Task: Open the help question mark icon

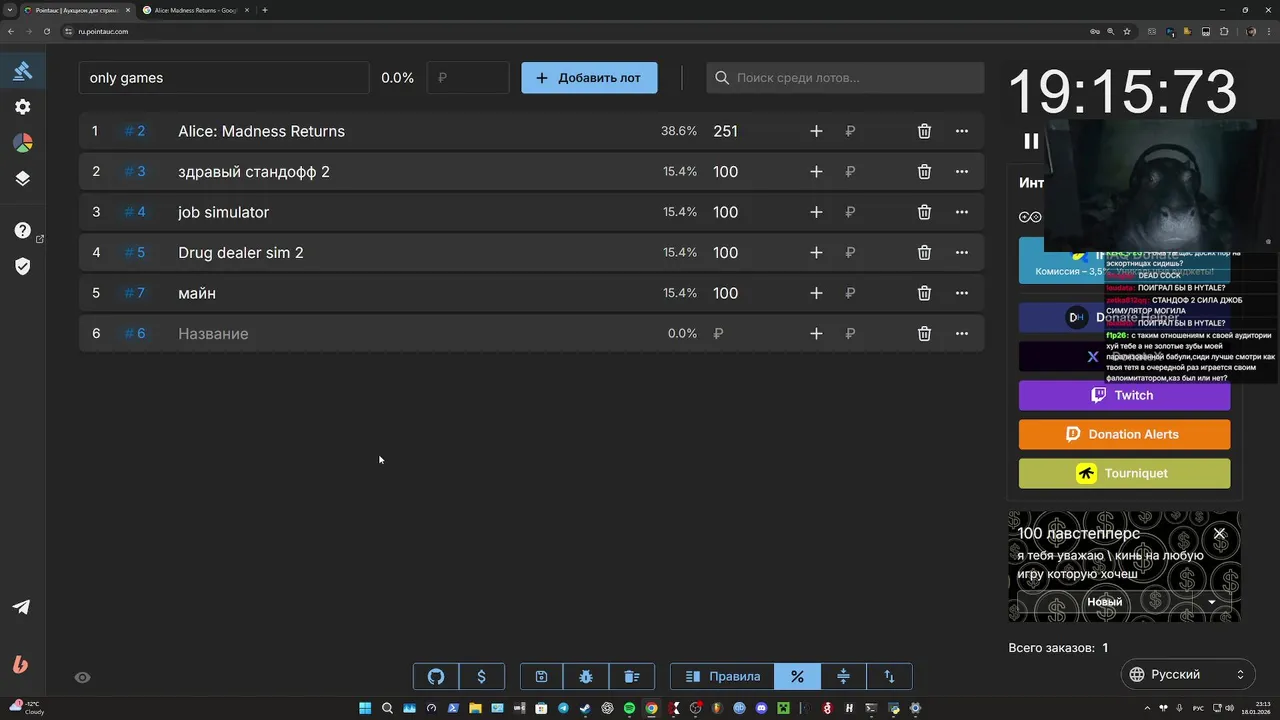Action: pyautogui.click(x=22, y=231)
